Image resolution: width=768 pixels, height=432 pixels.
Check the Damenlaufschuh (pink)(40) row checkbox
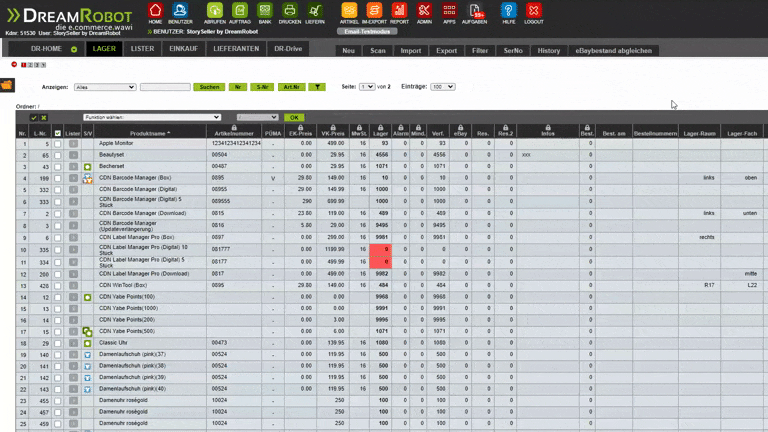57,389
